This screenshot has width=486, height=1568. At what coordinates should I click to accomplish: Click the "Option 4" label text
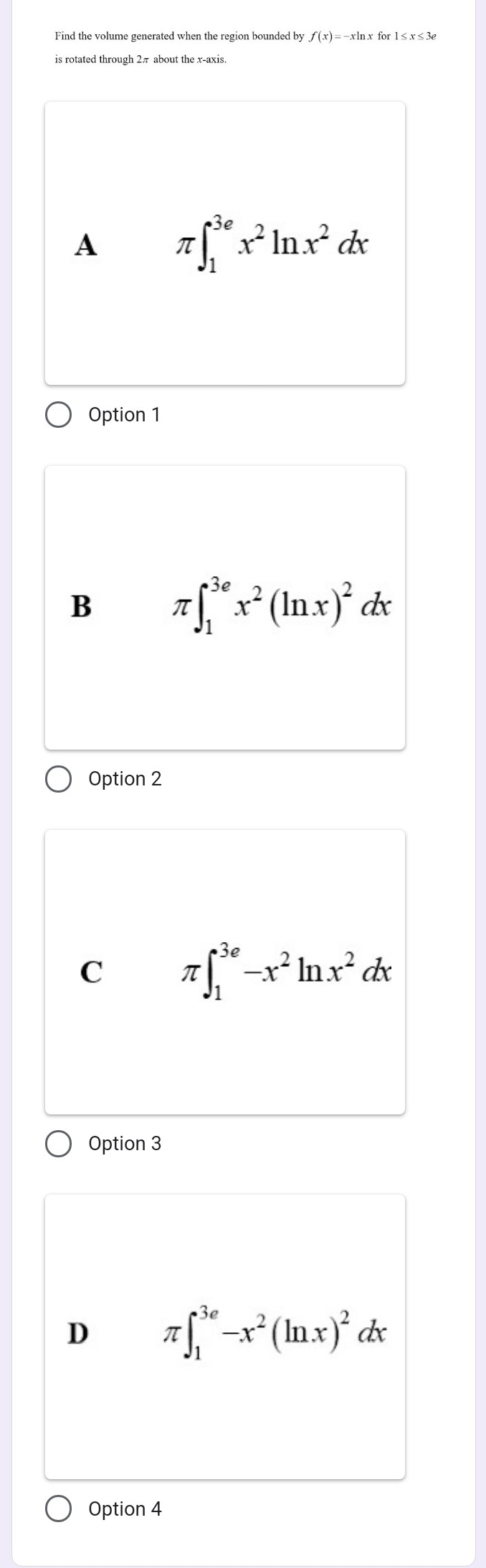(125, 1509)
